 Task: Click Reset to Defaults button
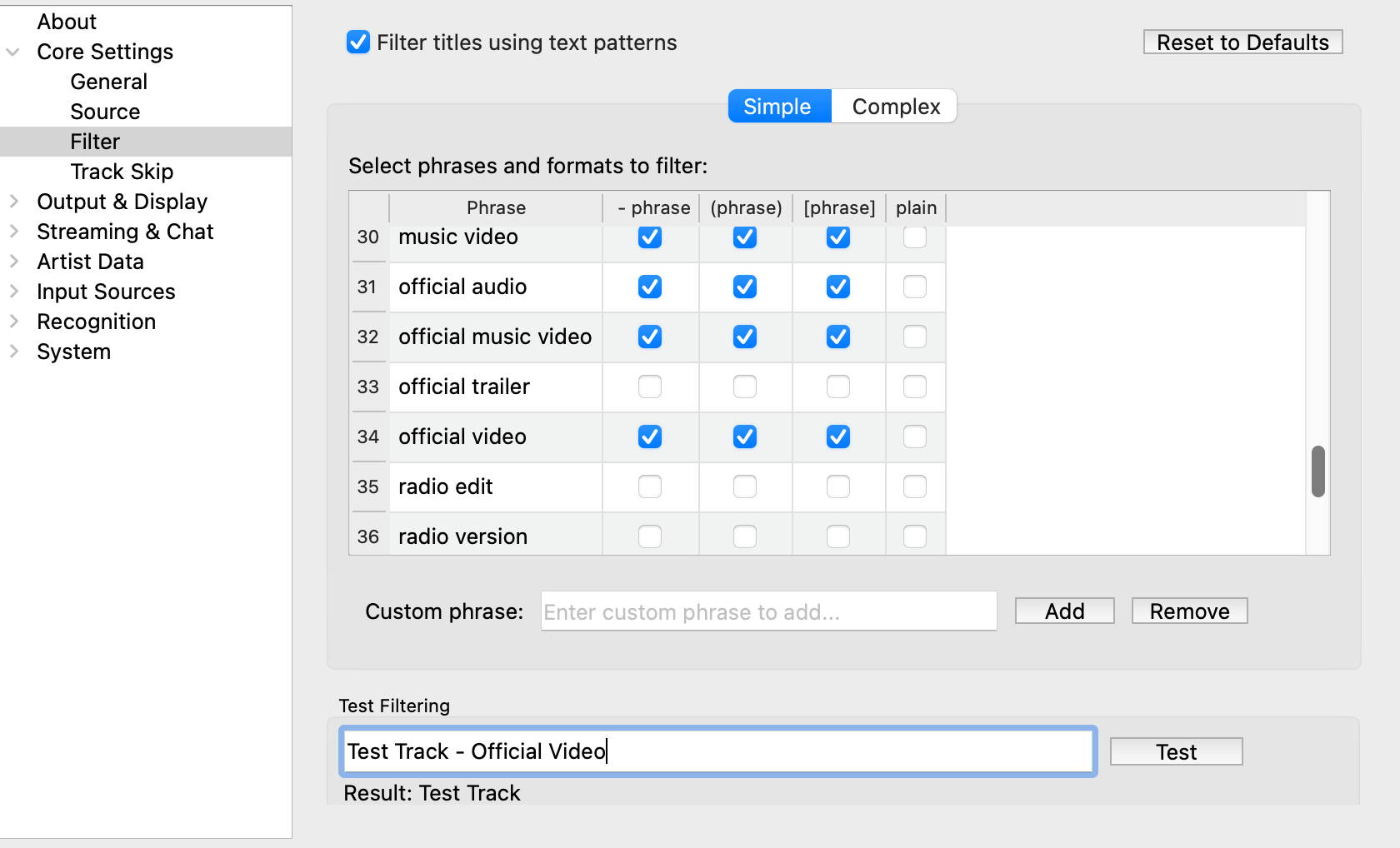[1242, 42]
